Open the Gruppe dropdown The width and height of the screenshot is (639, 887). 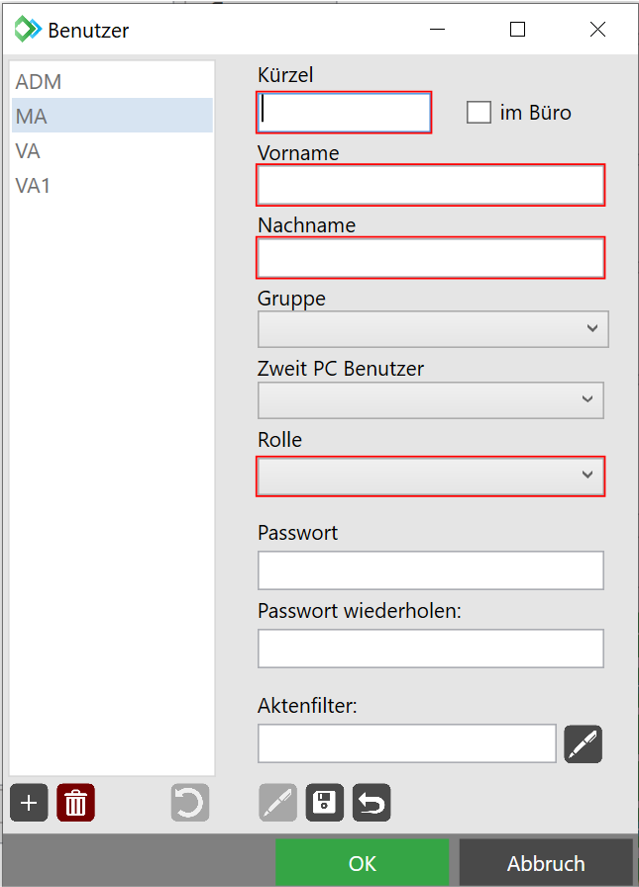(x=431, y=328)
